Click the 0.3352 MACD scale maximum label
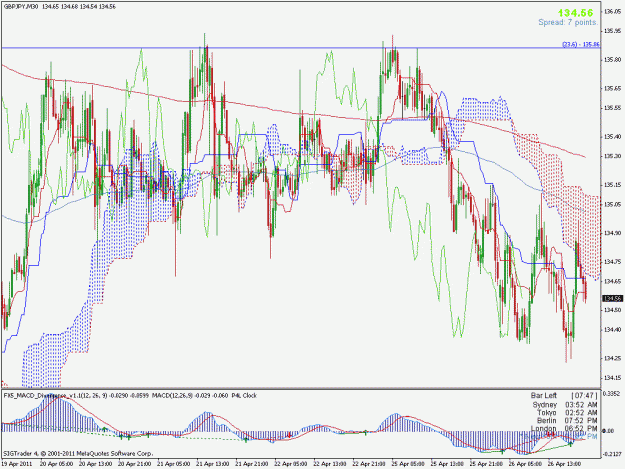The height and width of the screenshot is (469, 625). [611, 394]
